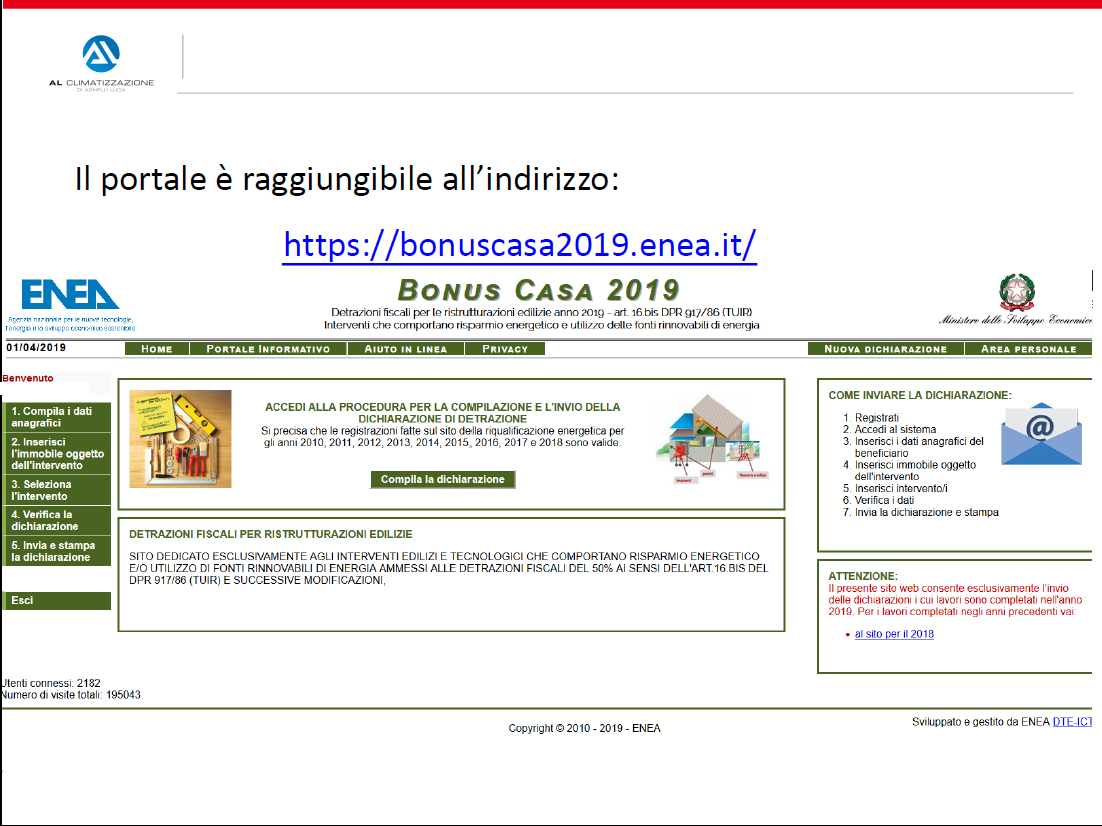The width and height of the screenshot is (1102, 826).
Task: Click the Compila la dichiarazione button
Action: tap(443, 479)
